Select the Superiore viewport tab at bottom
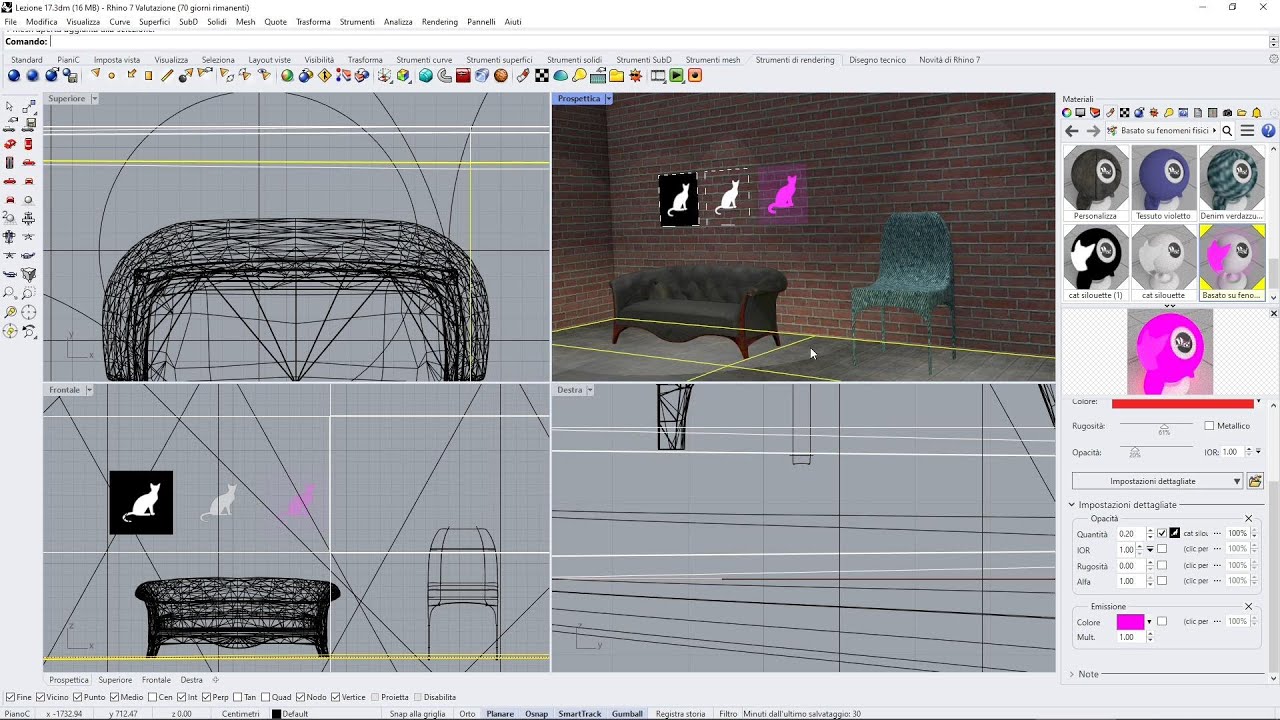1280x720 pixels. pos(115,680)
